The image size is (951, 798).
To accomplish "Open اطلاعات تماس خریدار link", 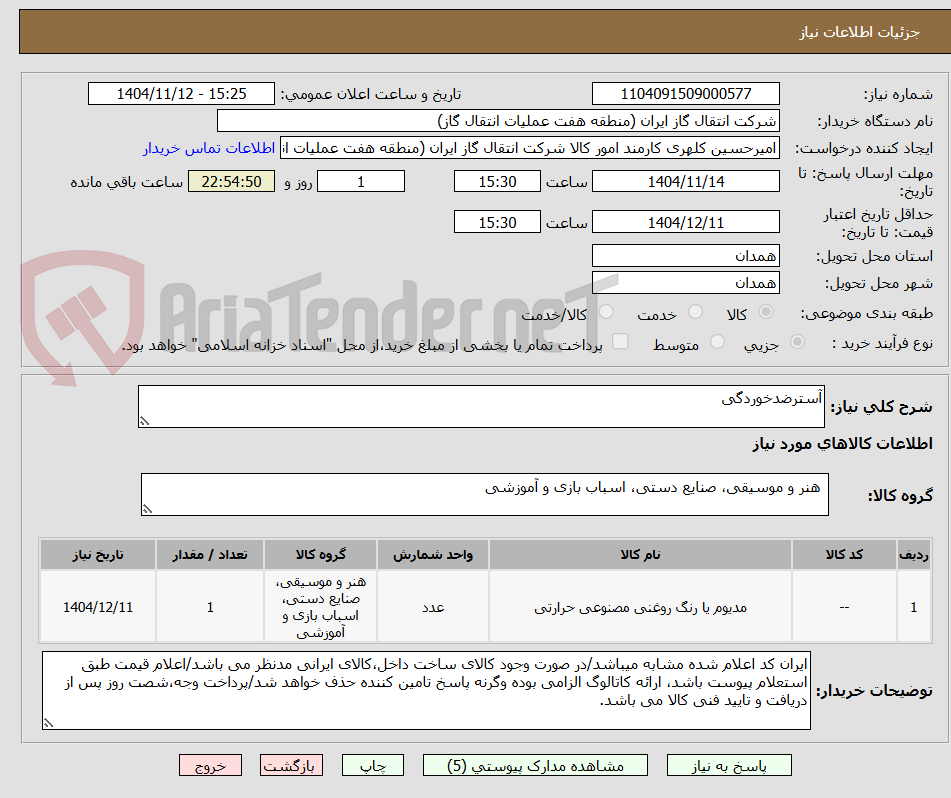I will [209, 149].
